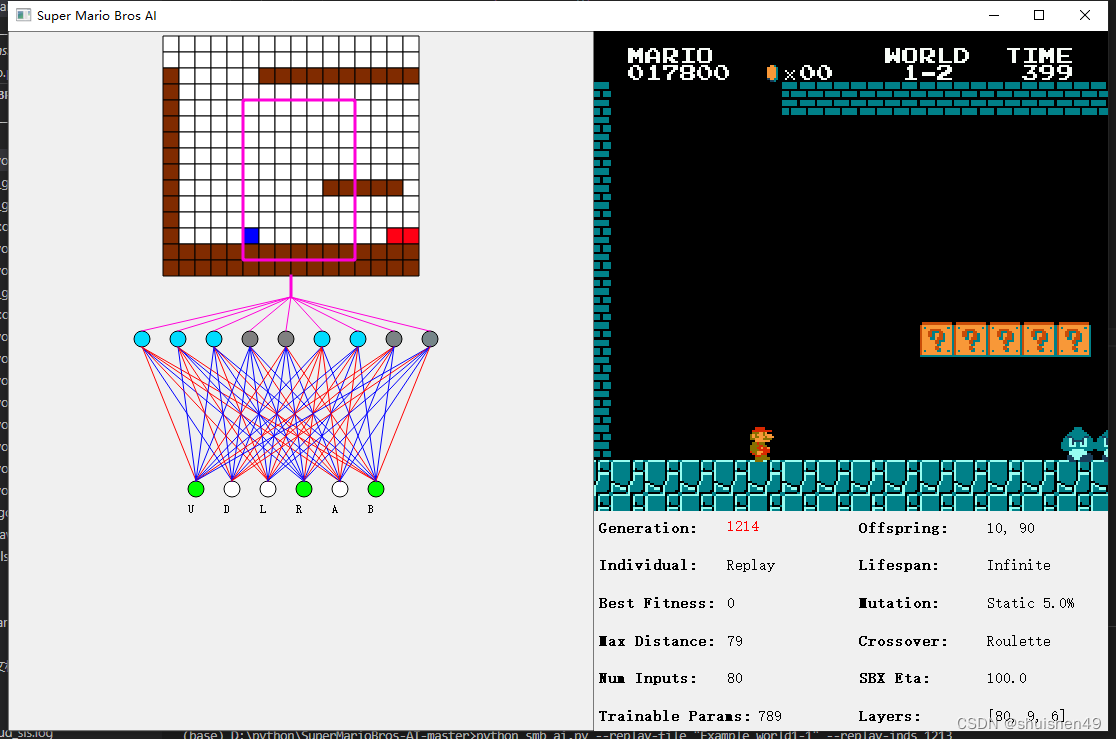Click the green U output node
Screen dimensions: 1116x739
click(196, 489)
